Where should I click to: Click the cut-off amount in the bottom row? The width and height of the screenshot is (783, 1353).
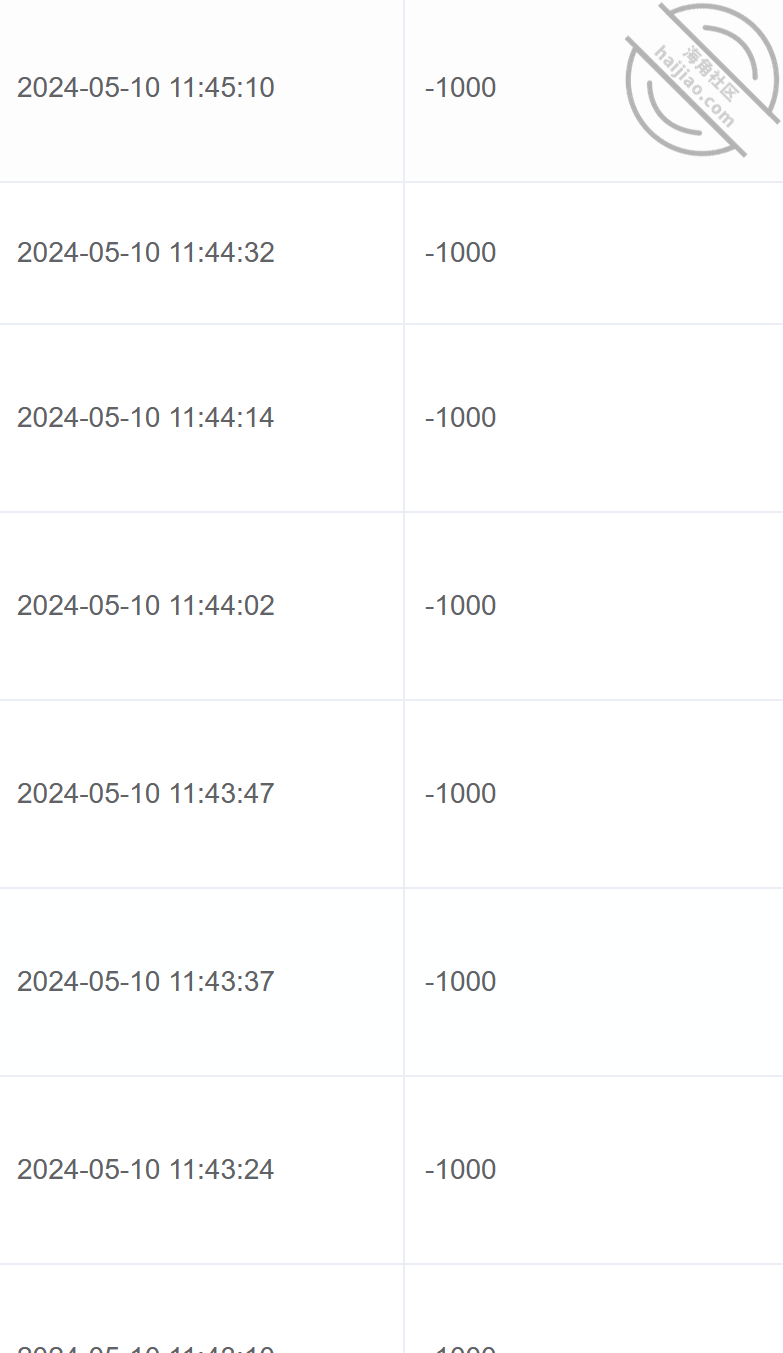[x=460, y=1347]
